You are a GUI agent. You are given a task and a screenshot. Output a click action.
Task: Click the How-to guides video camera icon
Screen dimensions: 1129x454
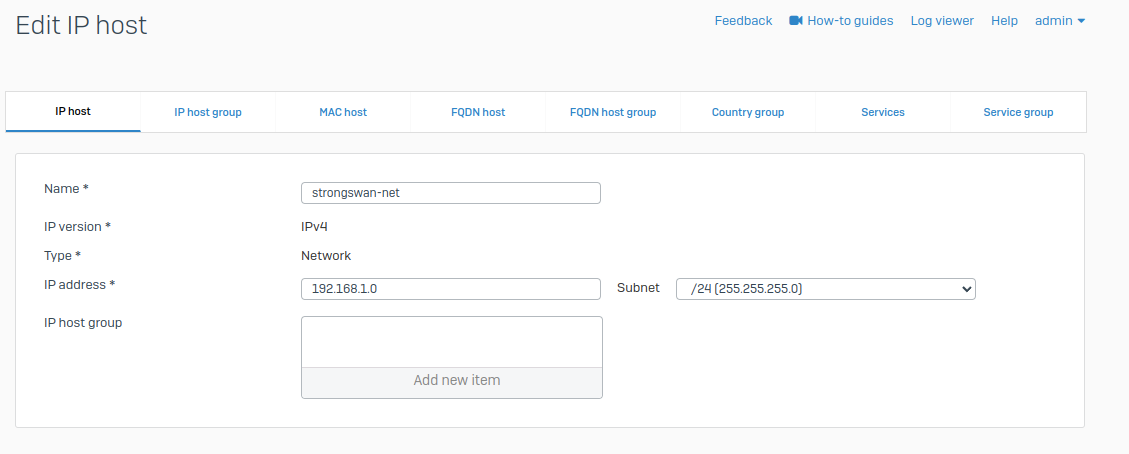click(796, 21)
